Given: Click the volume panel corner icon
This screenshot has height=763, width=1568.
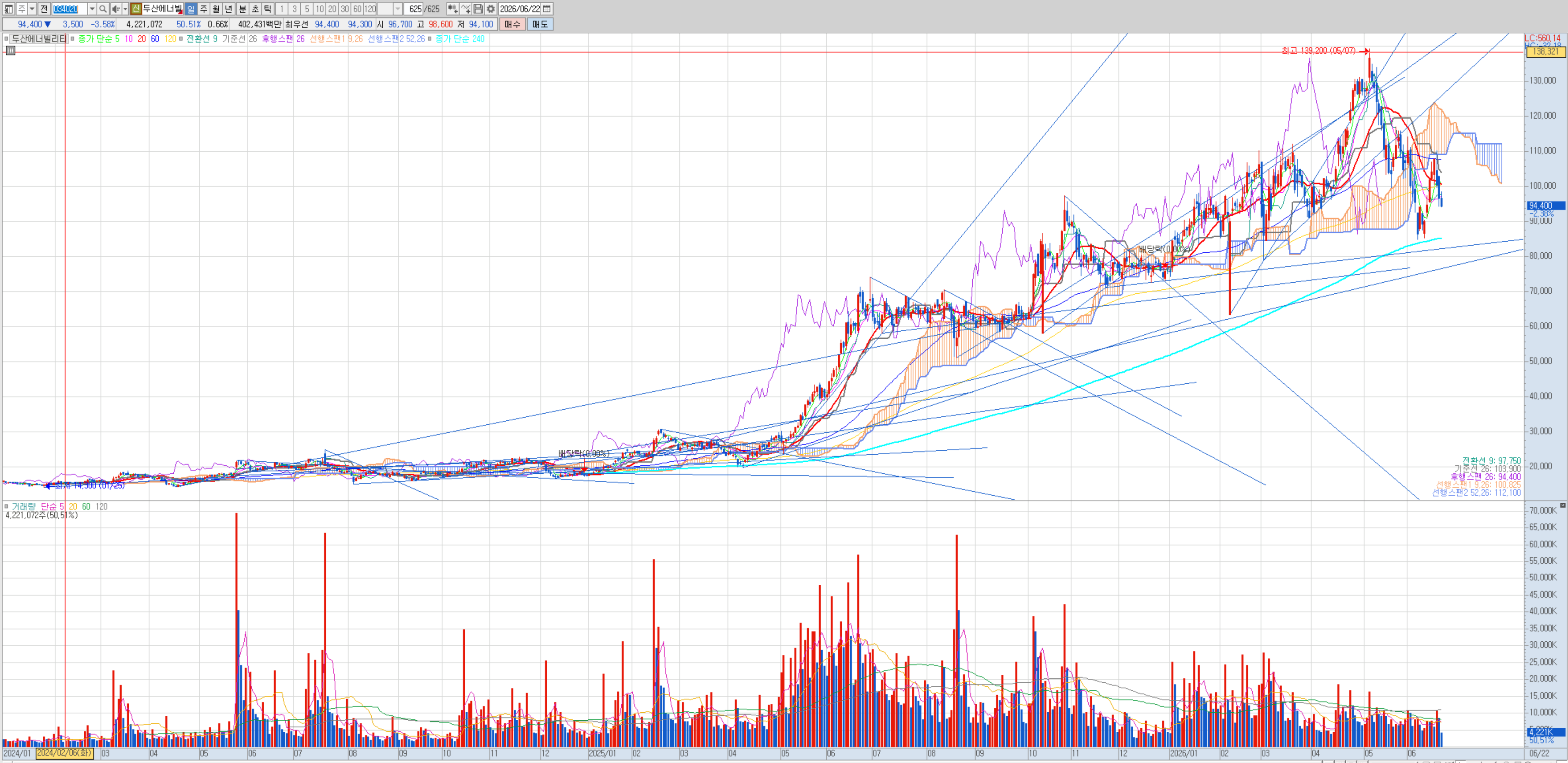Looking at the screenshot, I should (x=1563, y=505).
